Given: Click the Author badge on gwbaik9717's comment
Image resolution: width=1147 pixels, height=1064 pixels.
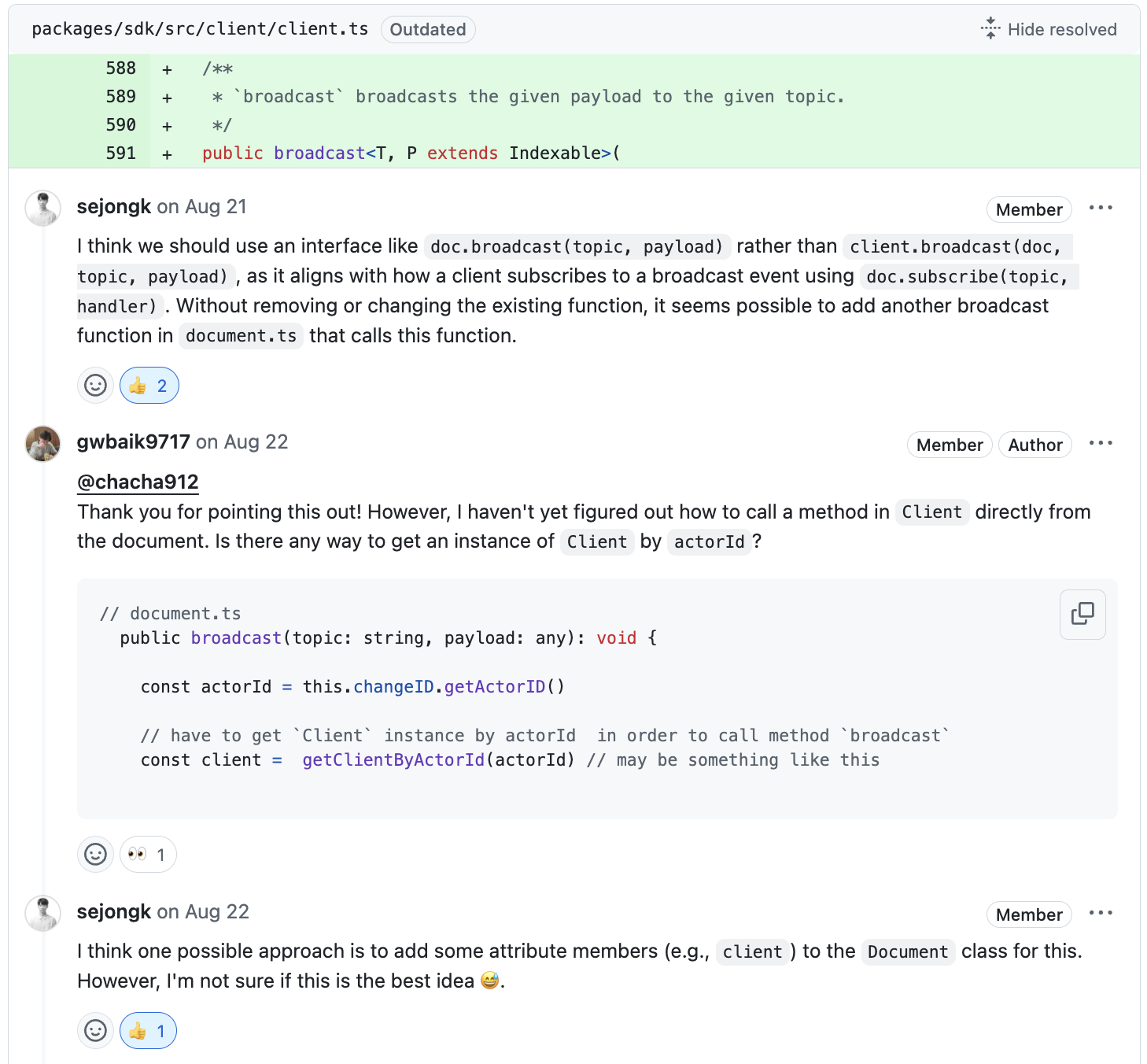Looking at the screenshot, I should 1035,445.
